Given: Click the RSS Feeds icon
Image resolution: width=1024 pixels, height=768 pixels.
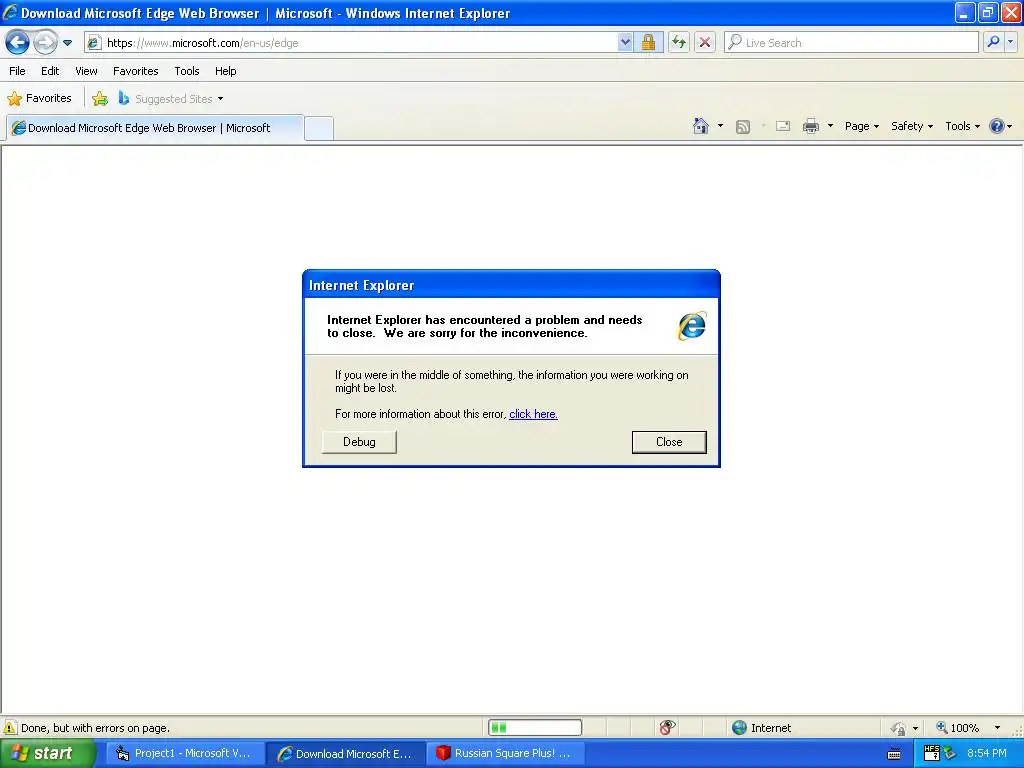Looking at the screenshot, I should point(743,127).
